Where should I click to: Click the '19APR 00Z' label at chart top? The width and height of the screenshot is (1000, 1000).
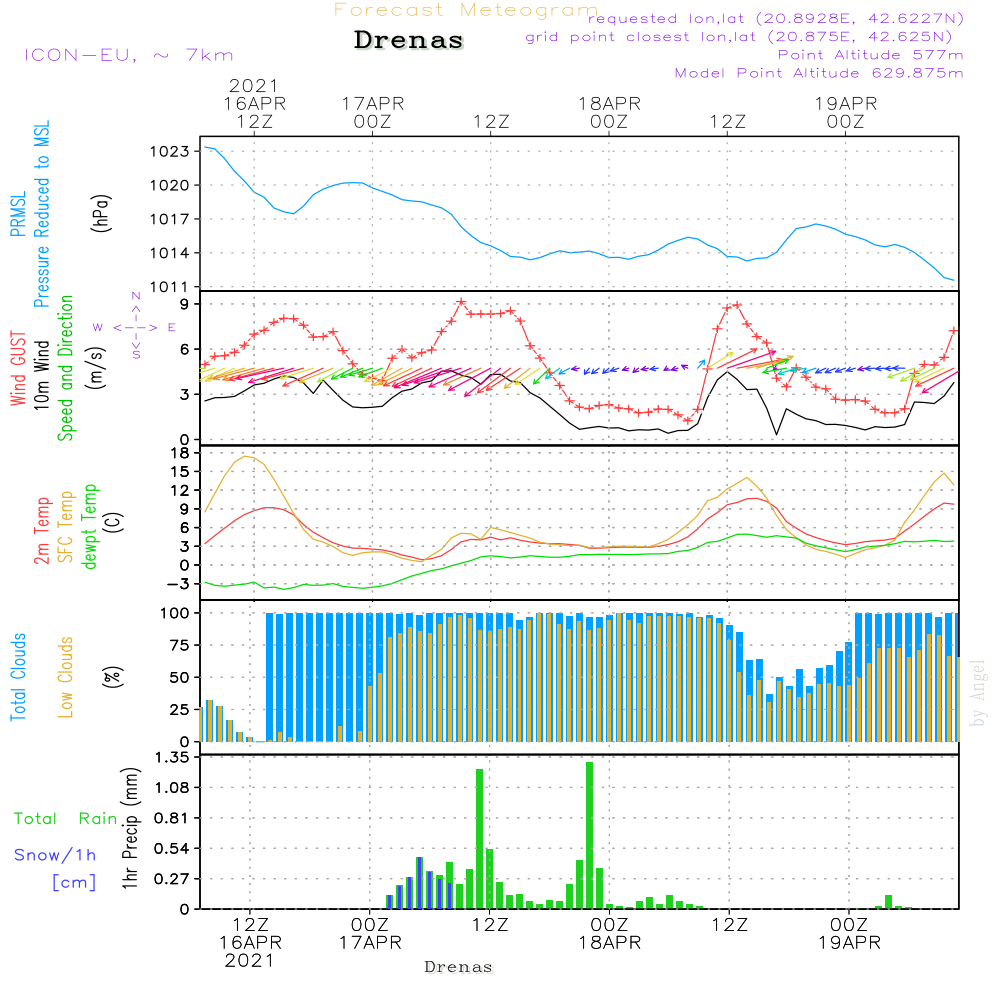coord(846,112)
